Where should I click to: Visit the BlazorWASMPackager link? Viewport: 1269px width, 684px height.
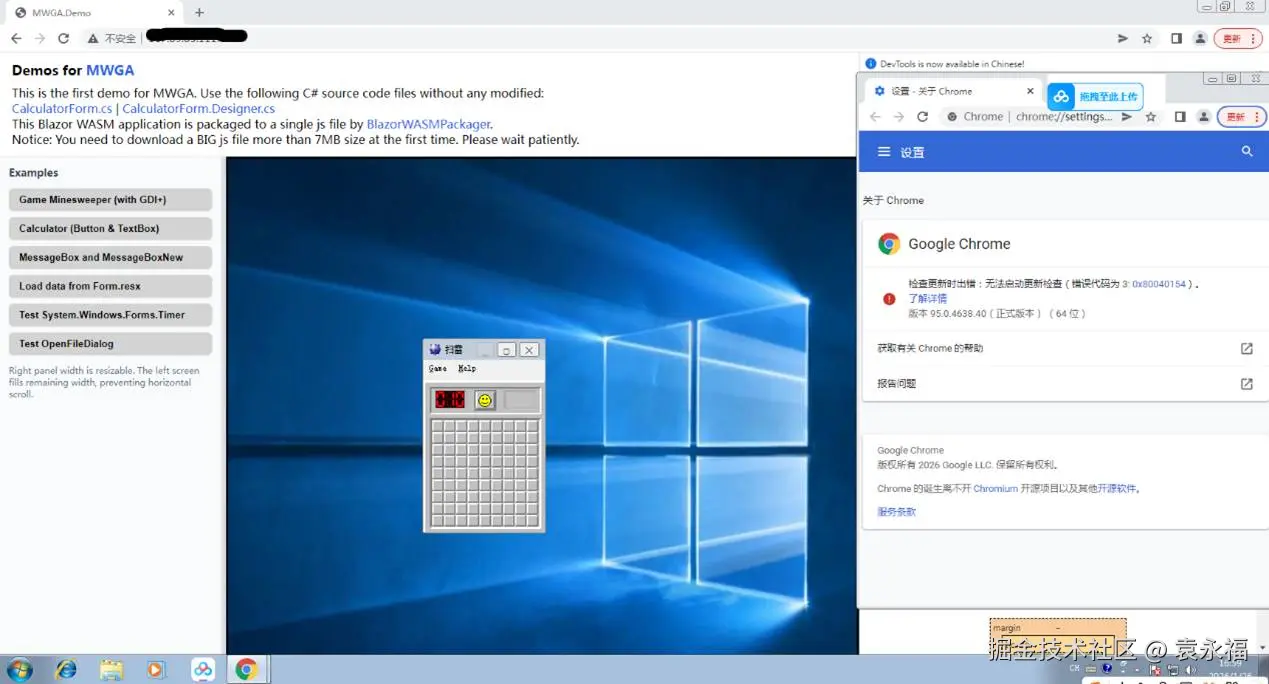pyautogui.click(x=428, y=124)
